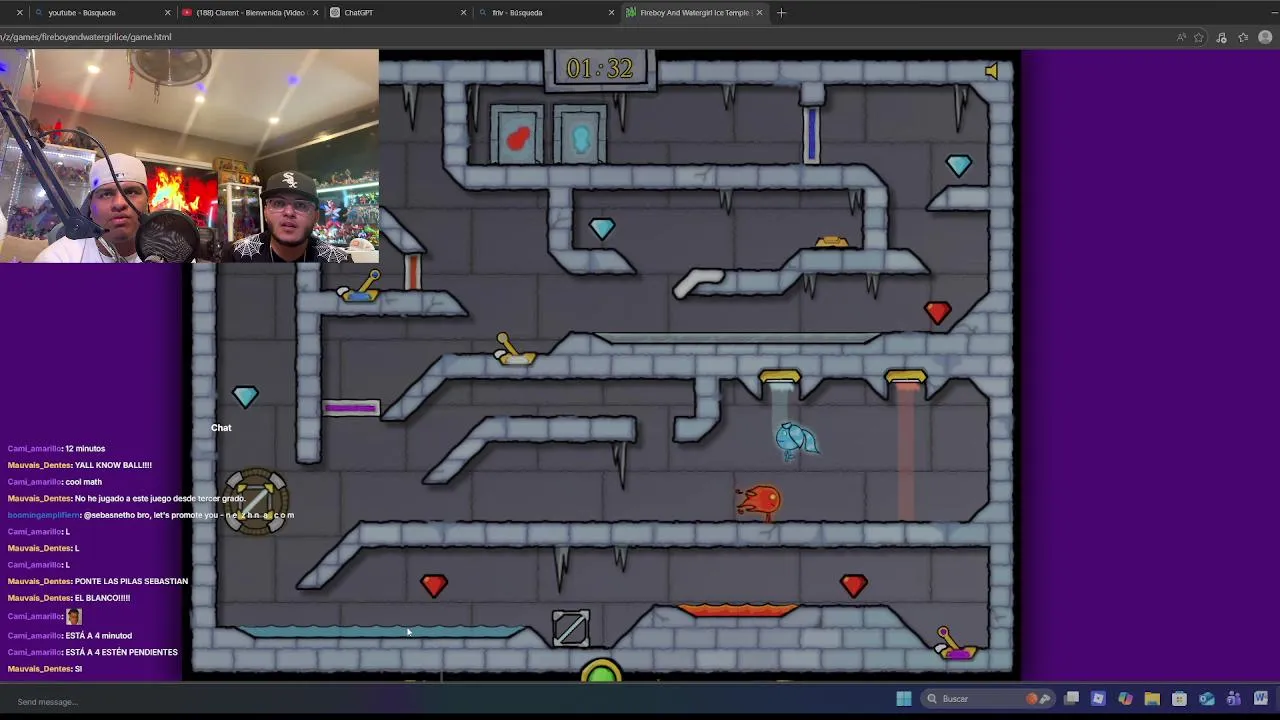
Task: Open the favorites list icon in toolbar
Action: pos(1243,37)
